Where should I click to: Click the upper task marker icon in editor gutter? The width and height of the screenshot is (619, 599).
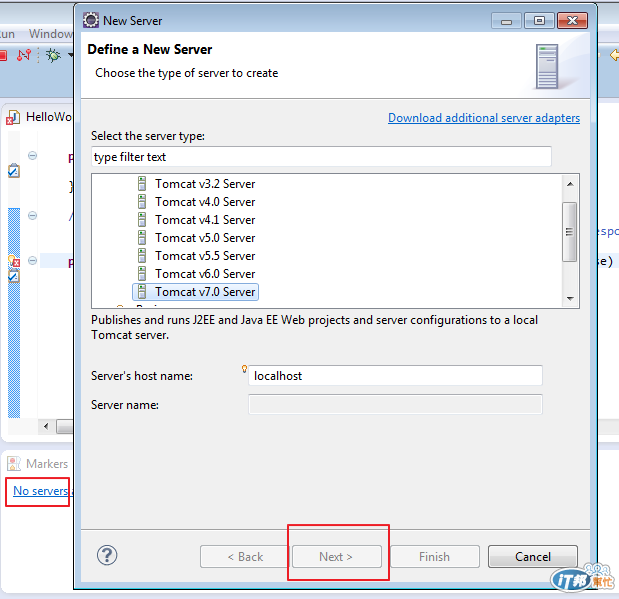[14, 171]
